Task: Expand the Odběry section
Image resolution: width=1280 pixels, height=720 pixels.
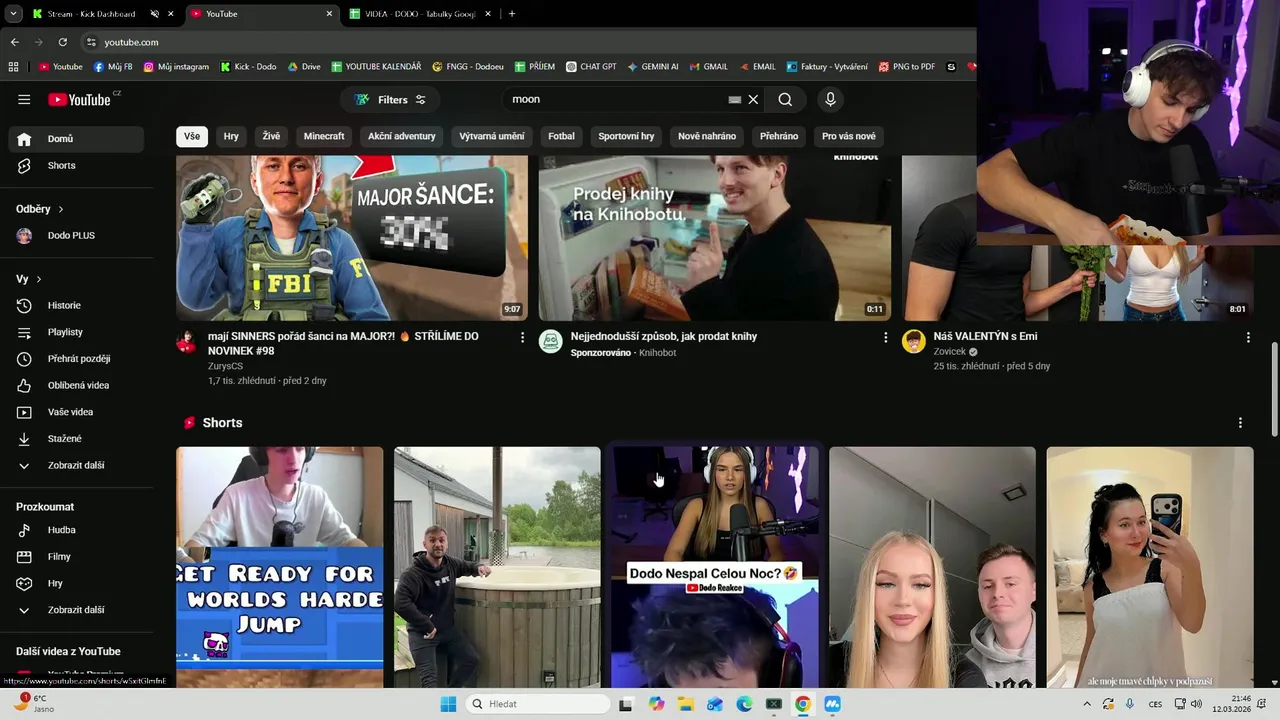Action: pos(40,209)
